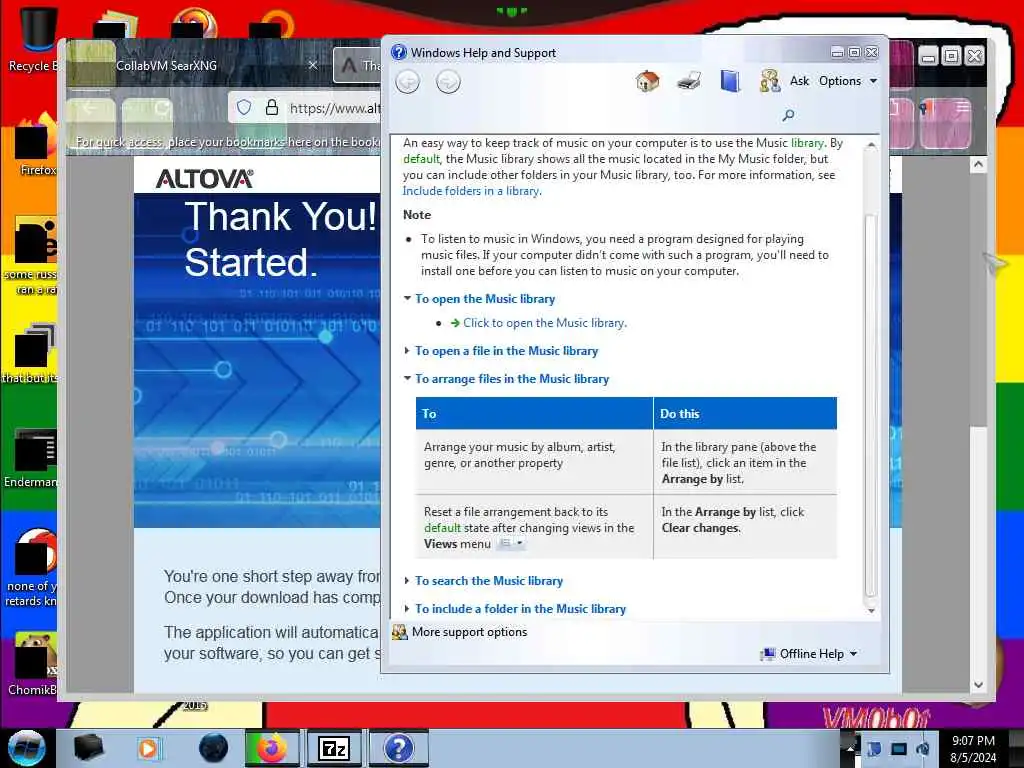The width and height of the screenshot is (1024, 768).
Task: Browse Help contents with the book icon
Action: tap(730, 81)
